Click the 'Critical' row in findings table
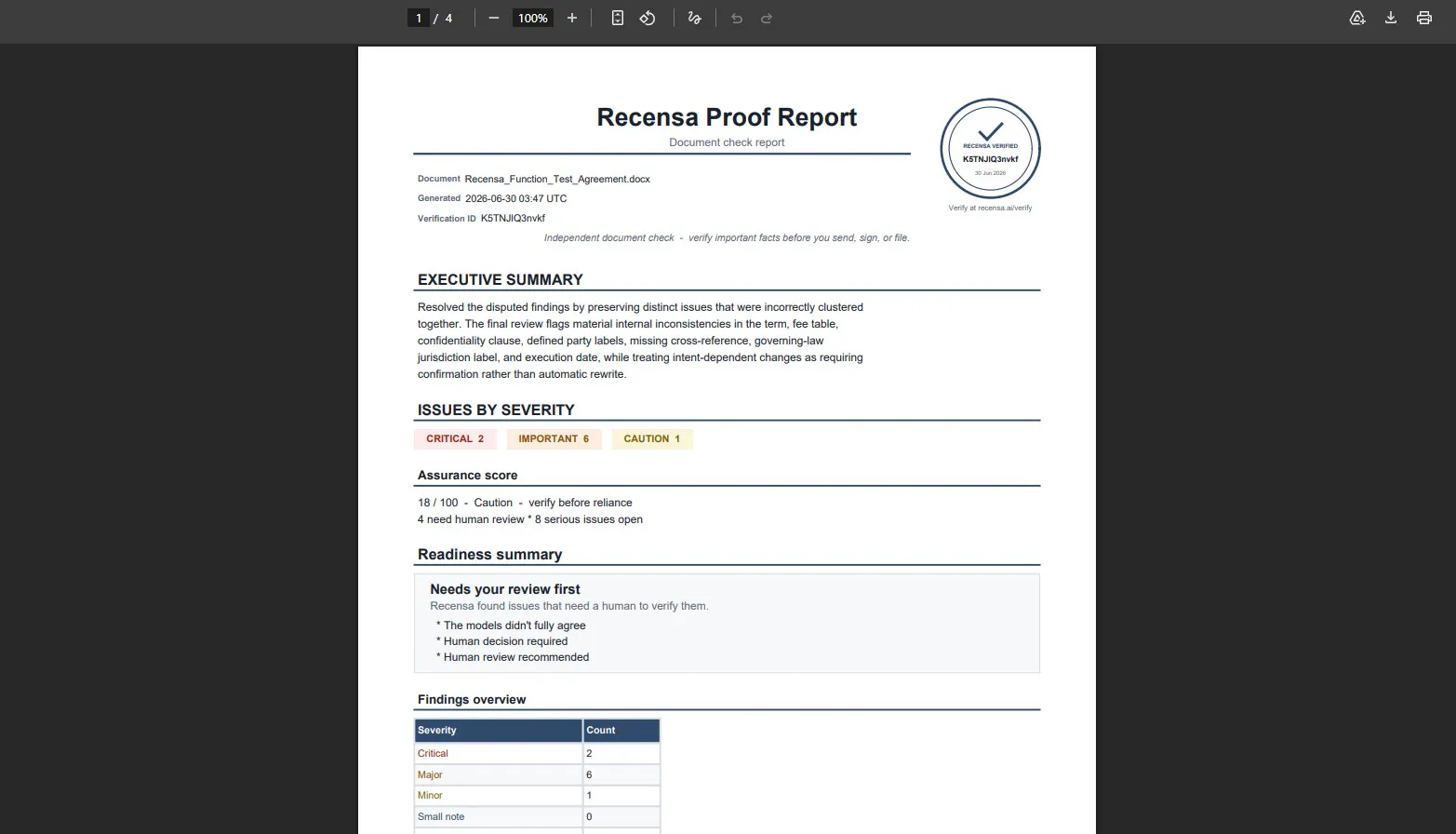The height and width of the screenshot is (834, 1456). click(x=537, y=753)
